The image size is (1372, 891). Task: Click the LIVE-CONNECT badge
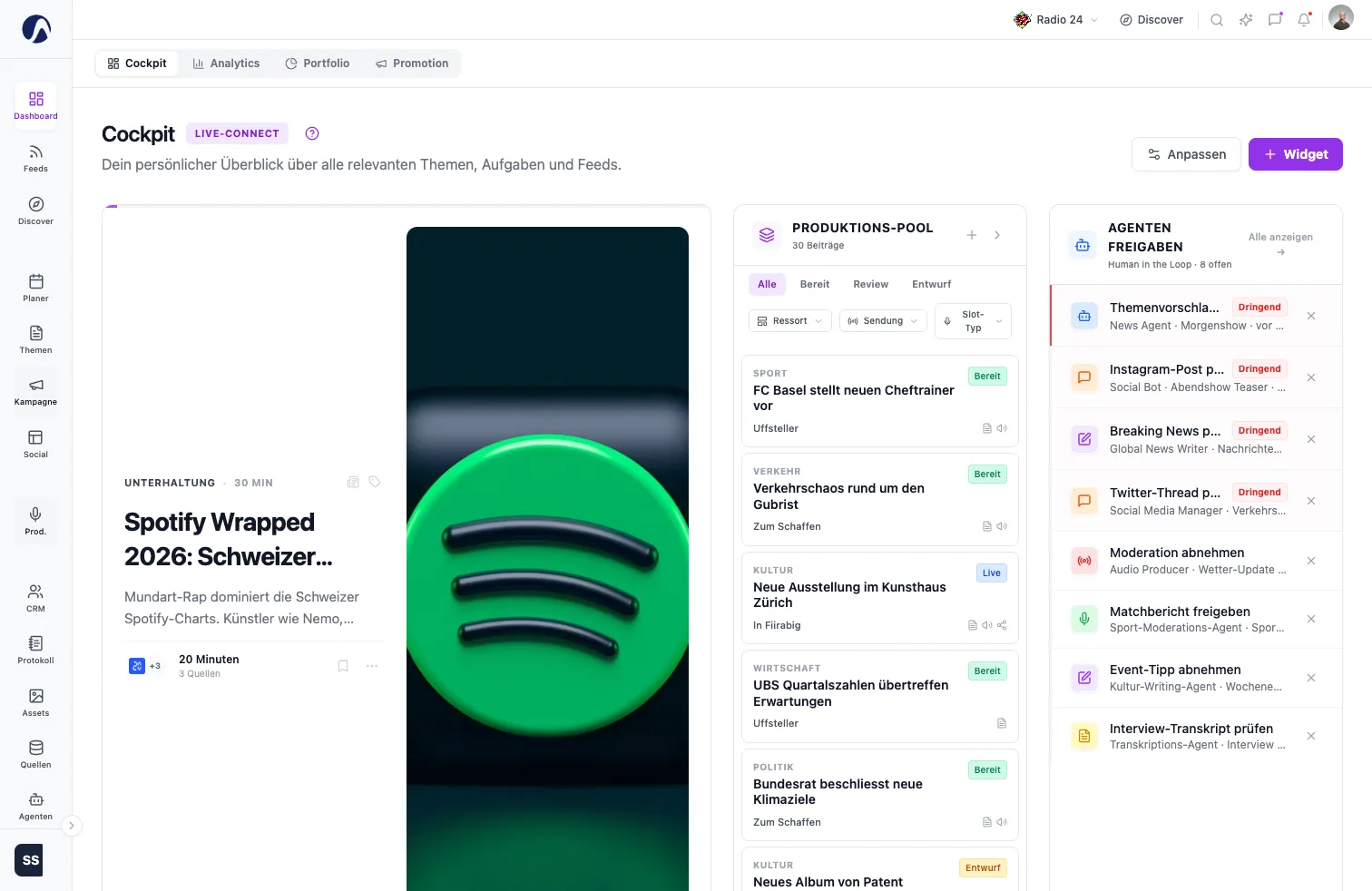(x=237, y=133)
